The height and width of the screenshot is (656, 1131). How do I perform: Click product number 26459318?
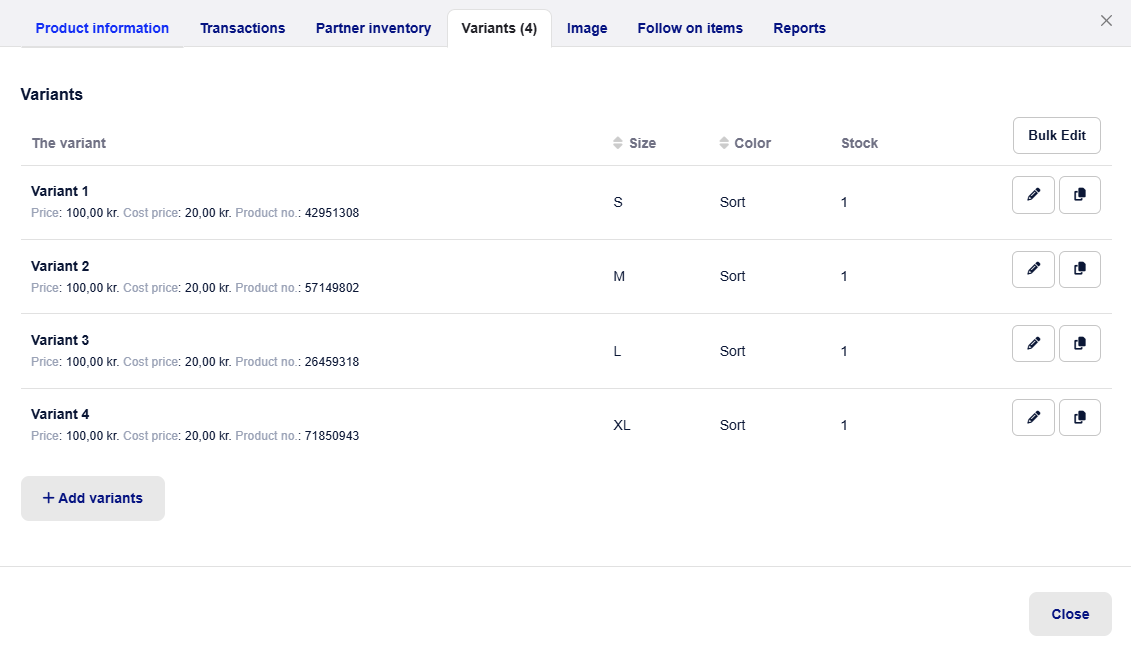click(x=332, y=362)
